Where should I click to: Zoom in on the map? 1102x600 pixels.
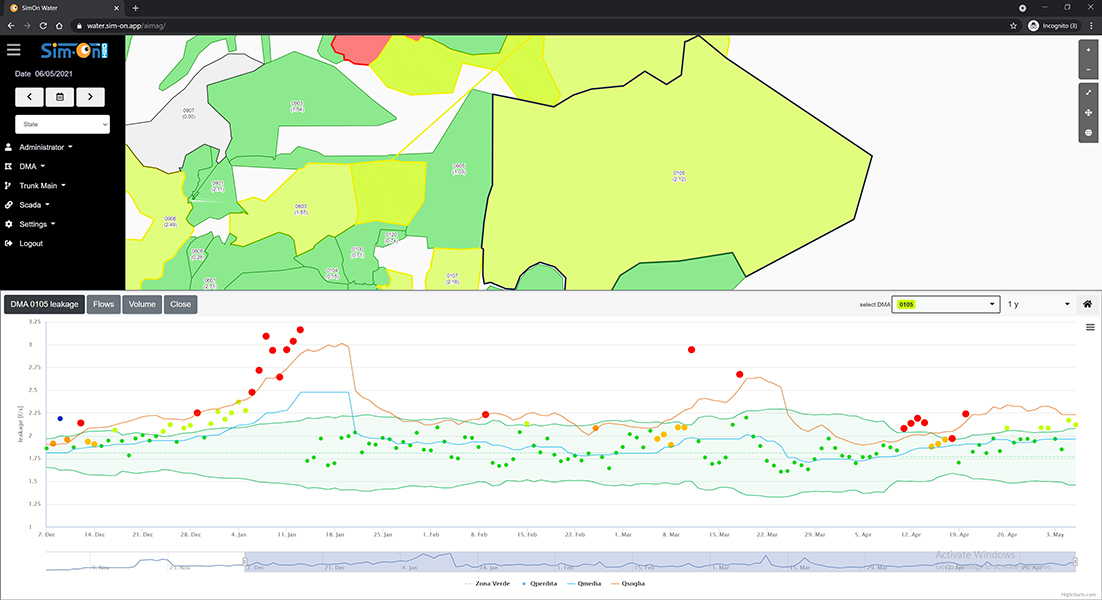tap(1088, 50)
